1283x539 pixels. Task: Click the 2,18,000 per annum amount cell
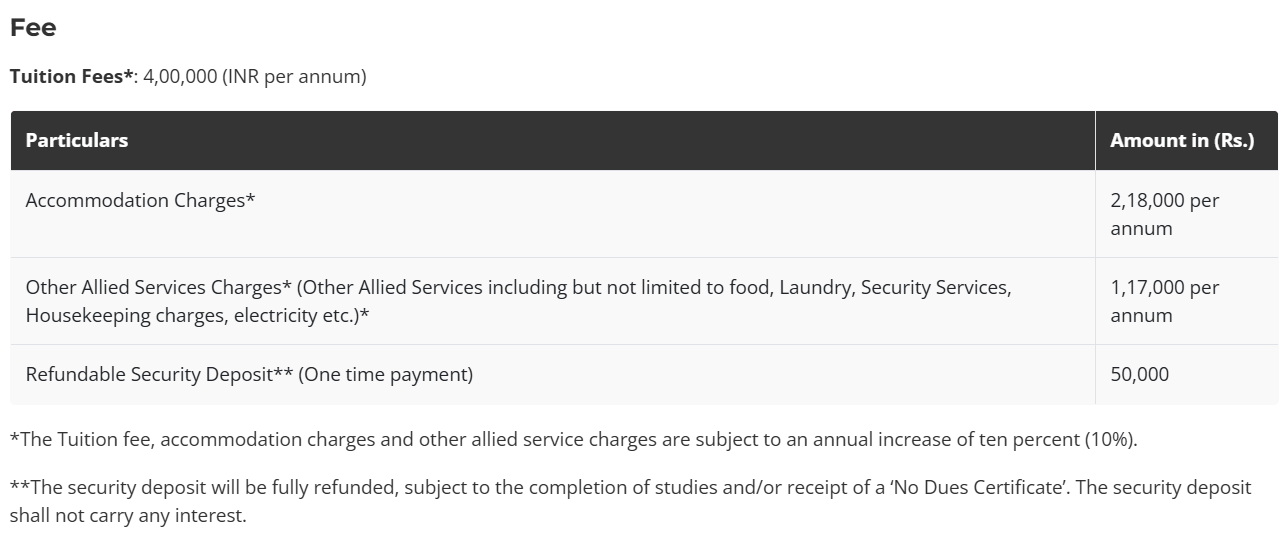click(1164, 214)
